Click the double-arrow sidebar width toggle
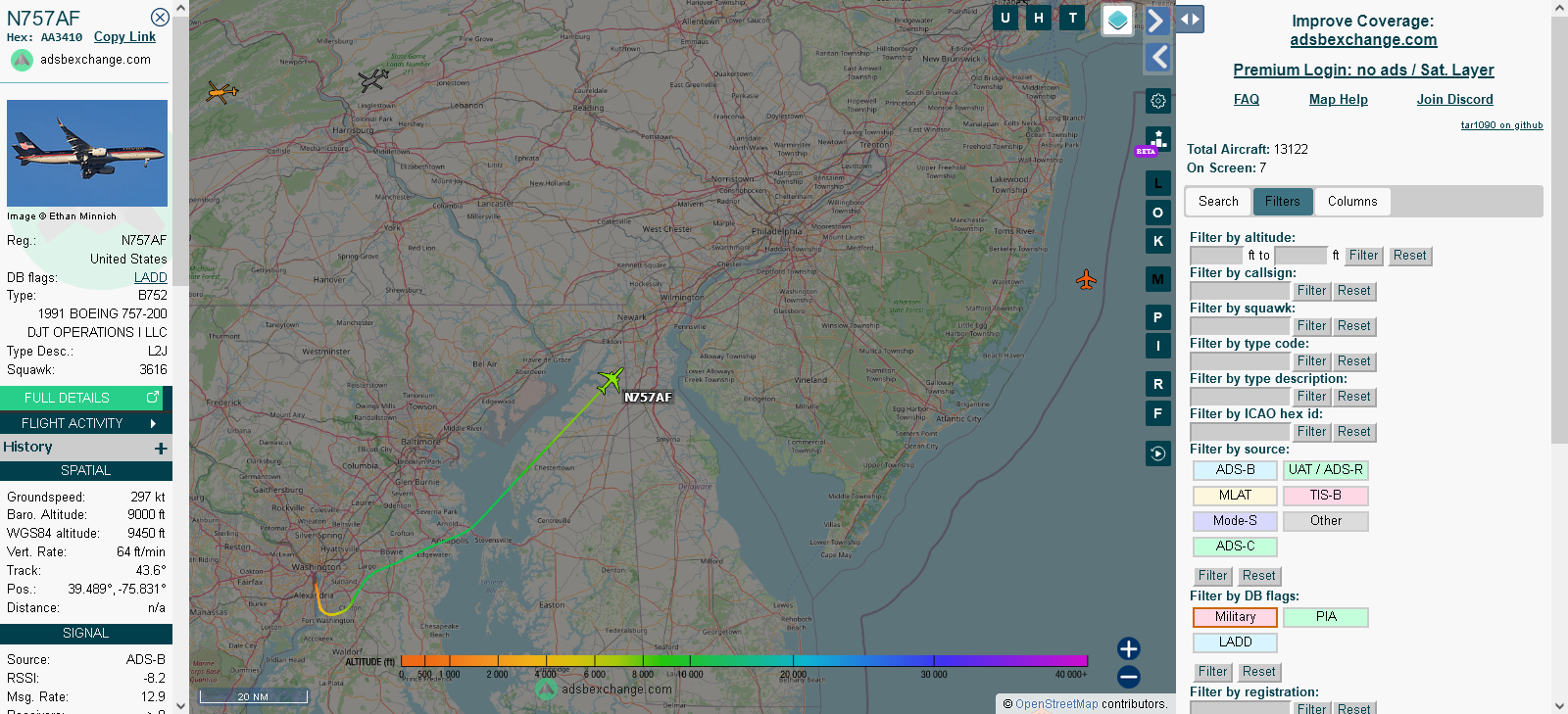 click(x=1190, y=20)
